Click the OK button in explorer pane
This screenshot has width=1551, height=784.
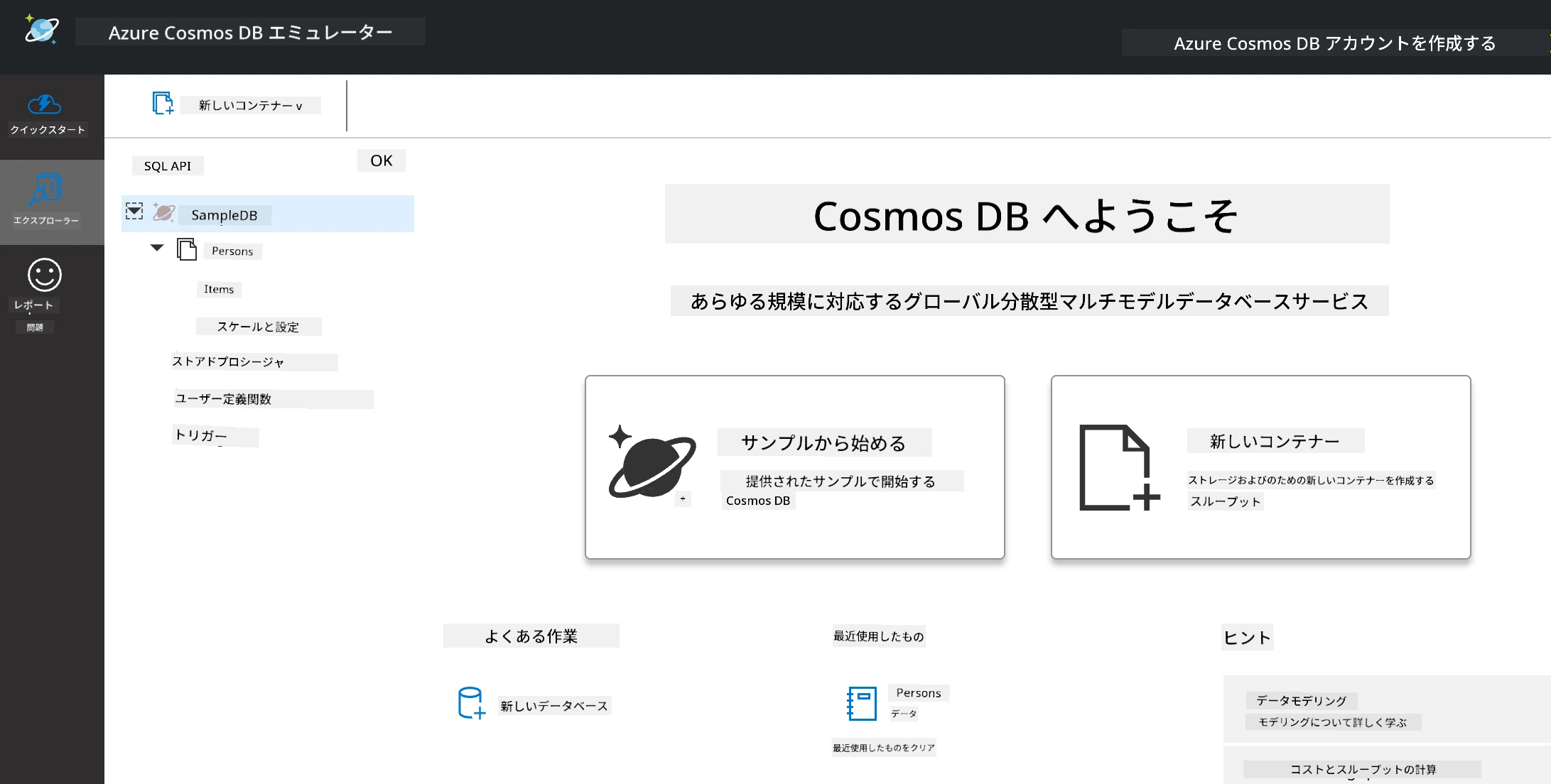tap(382, 160)
